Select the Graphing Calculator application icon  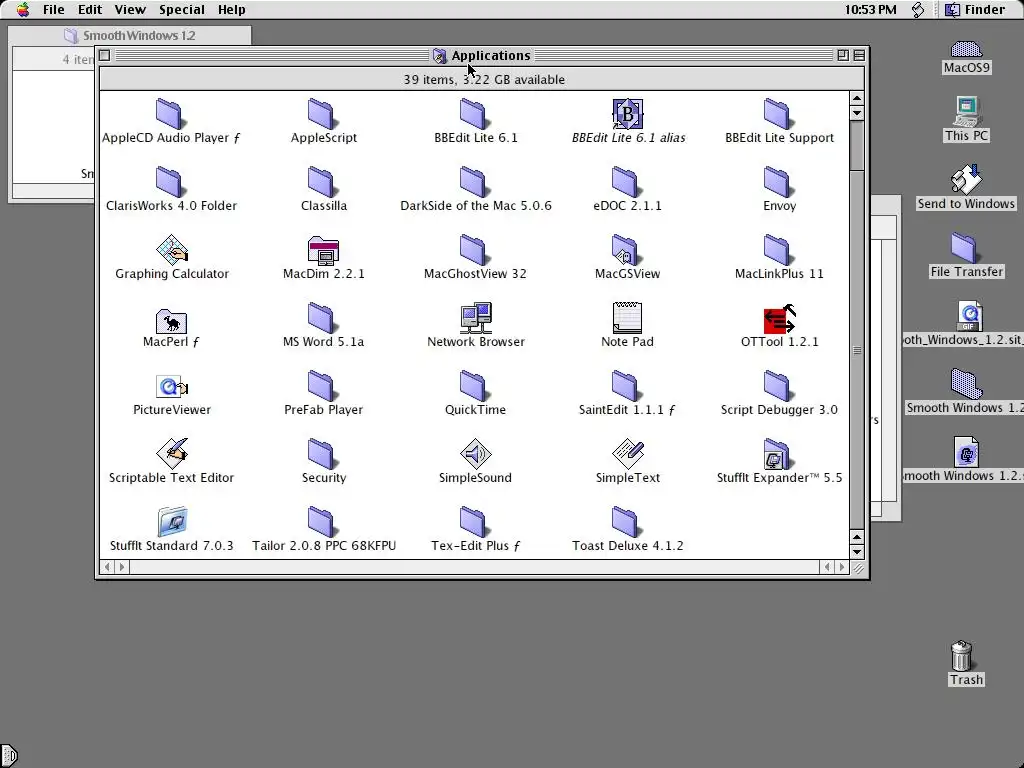click(172, 249)
